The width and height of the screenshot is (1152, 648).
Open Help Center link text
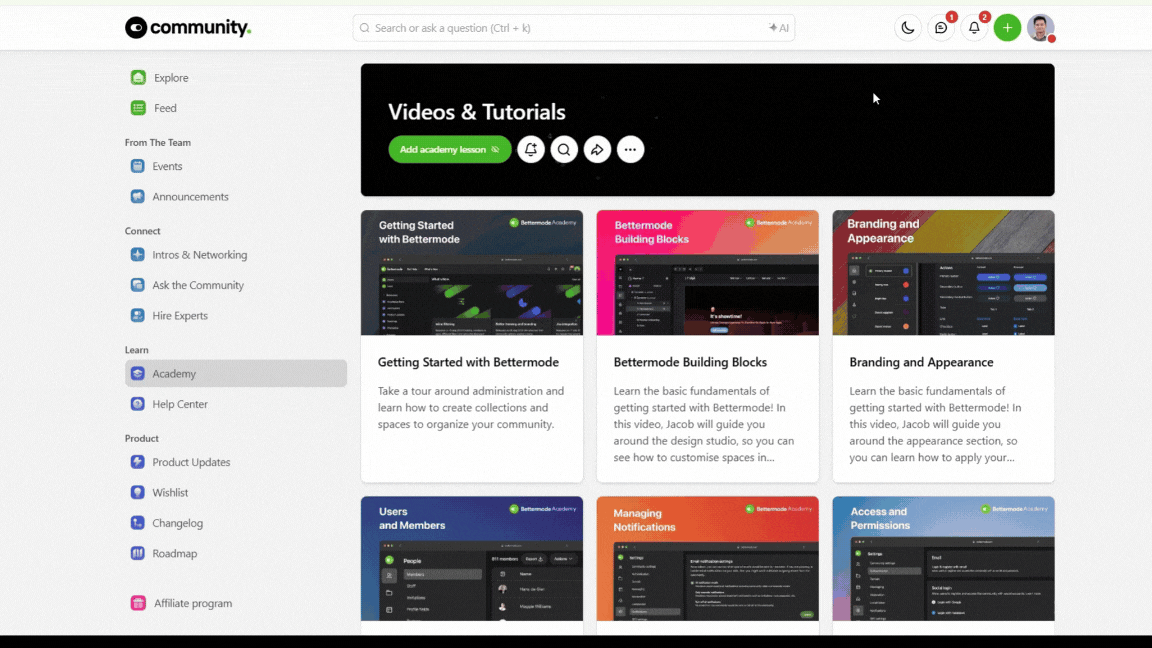180,404
